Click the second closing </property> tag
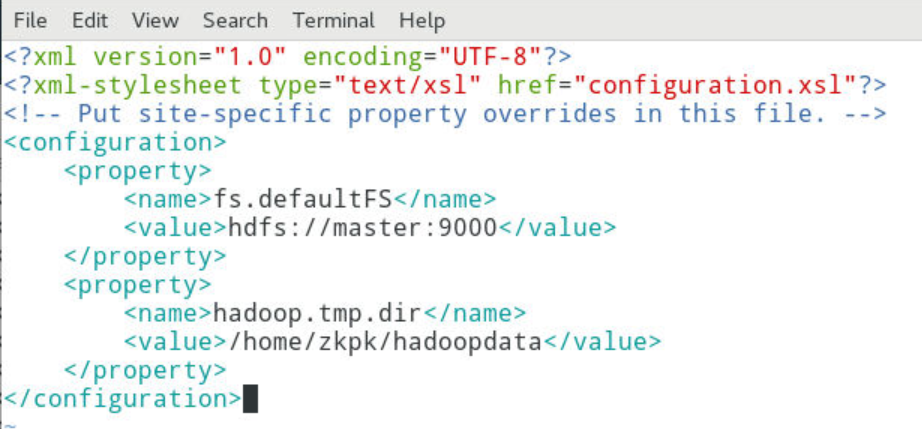The image size is (922, 429). point(145,370)
